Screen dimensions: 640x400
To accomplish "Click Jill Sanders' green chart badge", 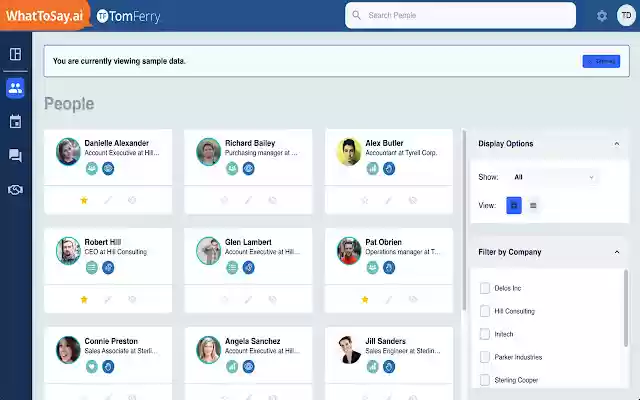I will (x=373, y=367).
